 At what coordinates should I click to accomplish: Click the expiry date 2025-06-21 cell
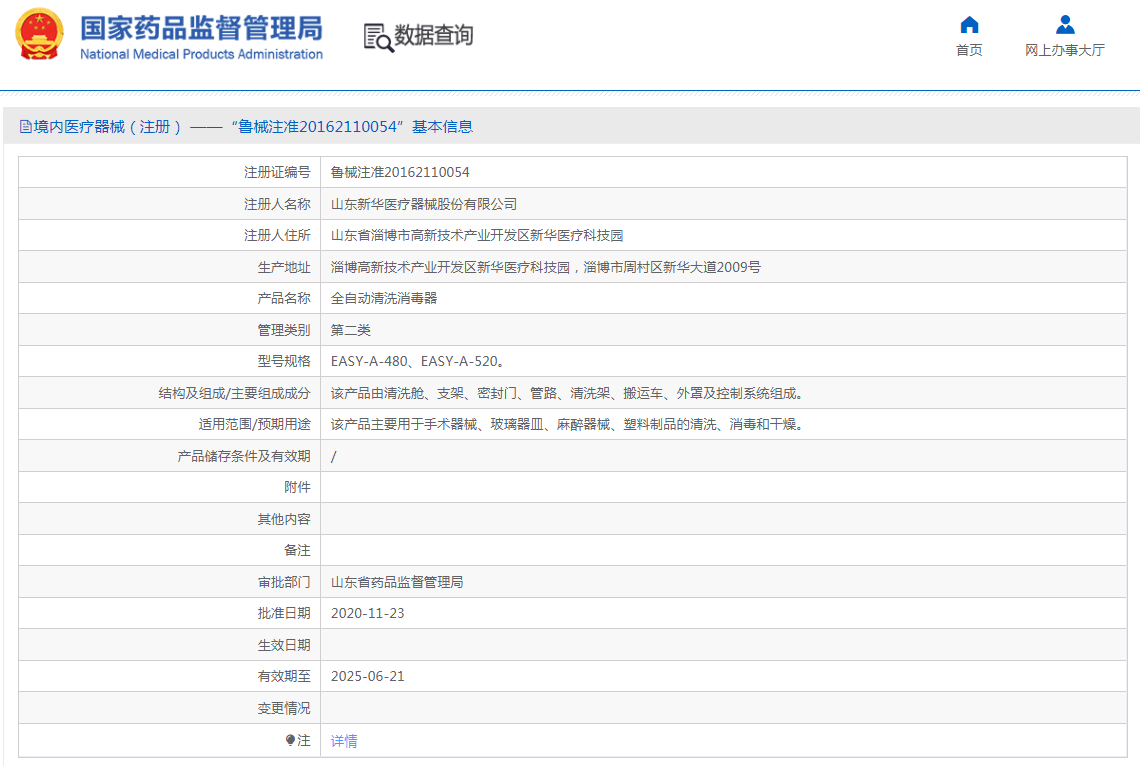370,675
